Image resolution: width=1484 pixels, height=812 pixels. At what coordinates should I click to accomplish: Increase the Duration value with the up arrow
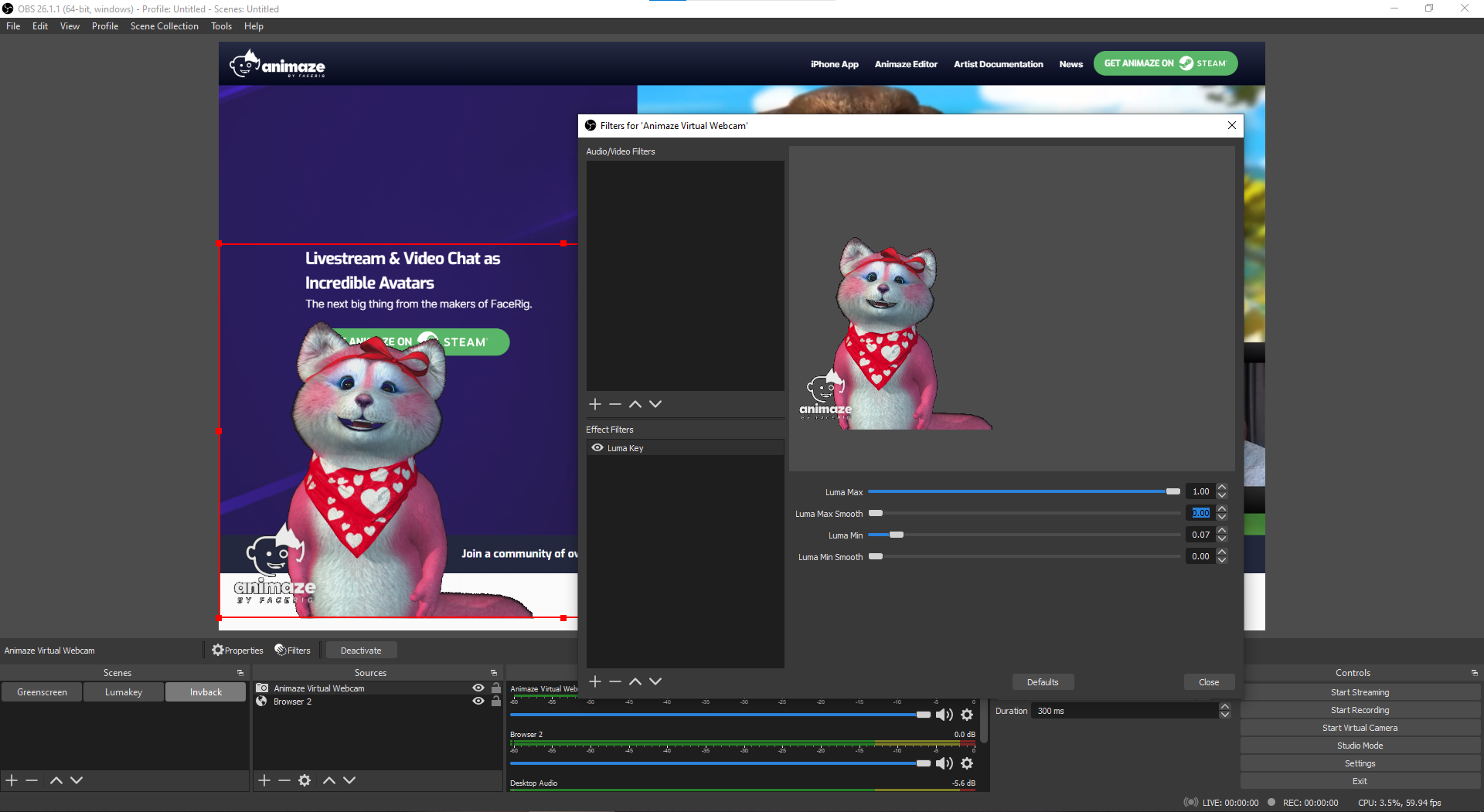click(x=1225, y=705)
